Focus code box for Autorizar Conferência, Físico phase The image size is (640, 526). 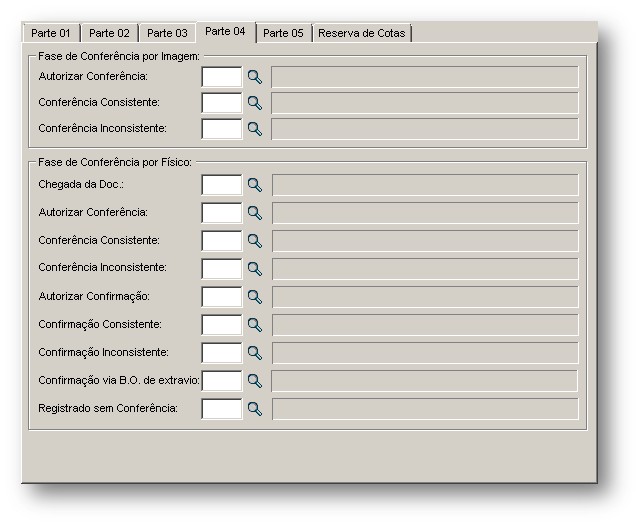(x=222, y=213)
